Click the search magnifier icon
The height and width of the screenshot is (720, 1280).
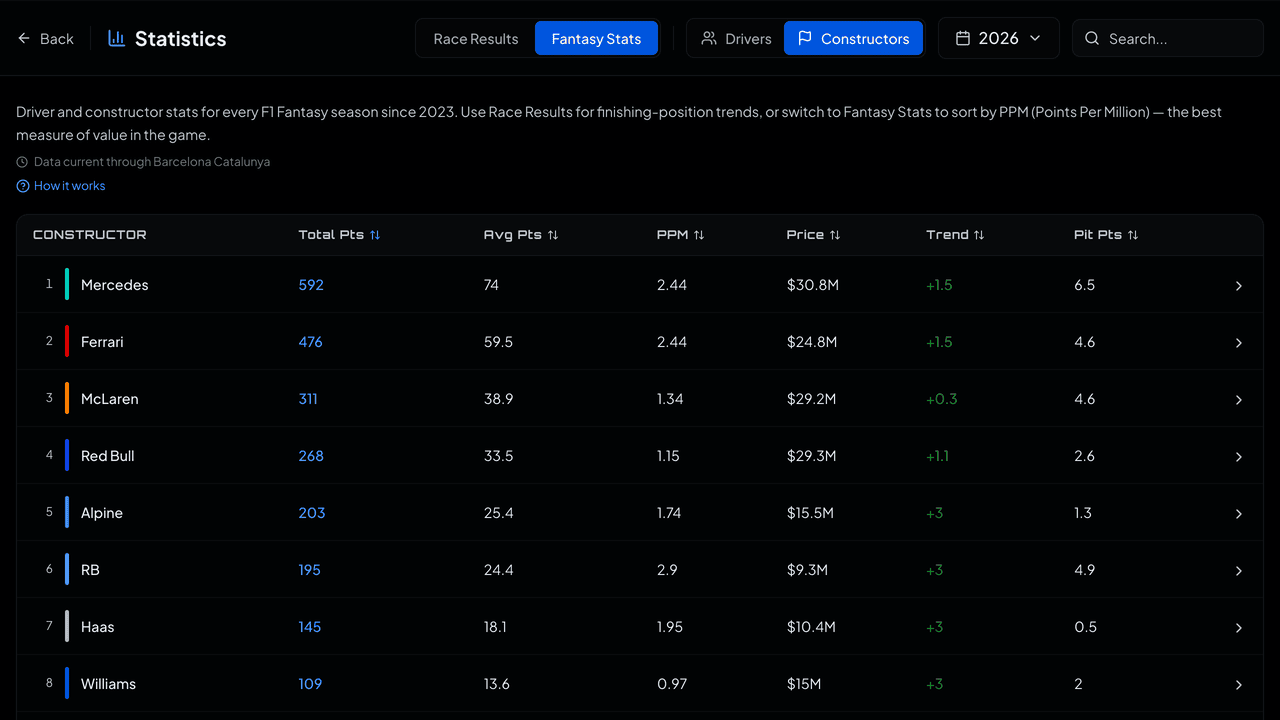click(1093, 38)
